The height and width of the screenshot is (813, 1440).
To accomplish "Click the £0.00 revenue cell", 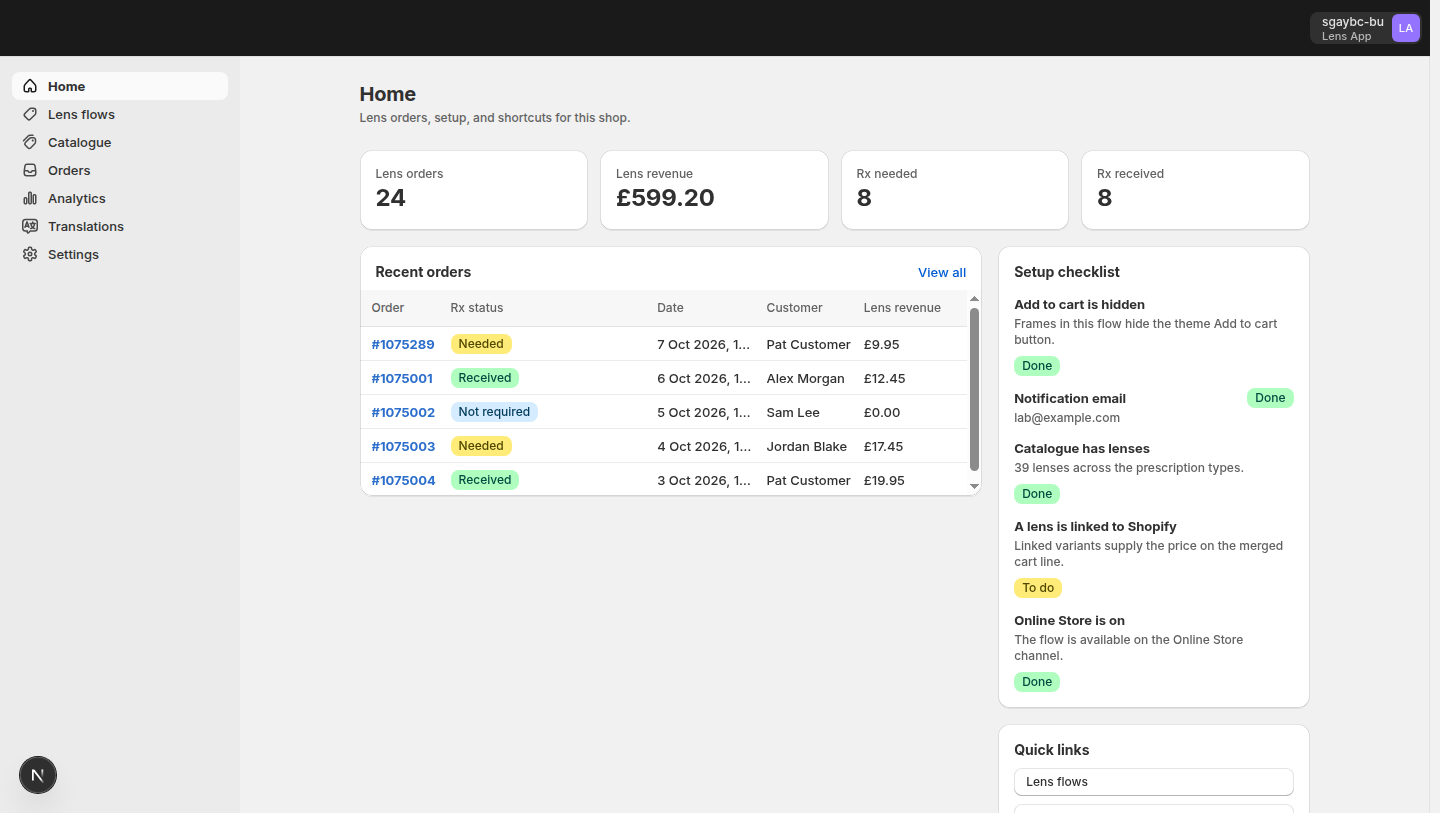I will (x=882, y=412).
